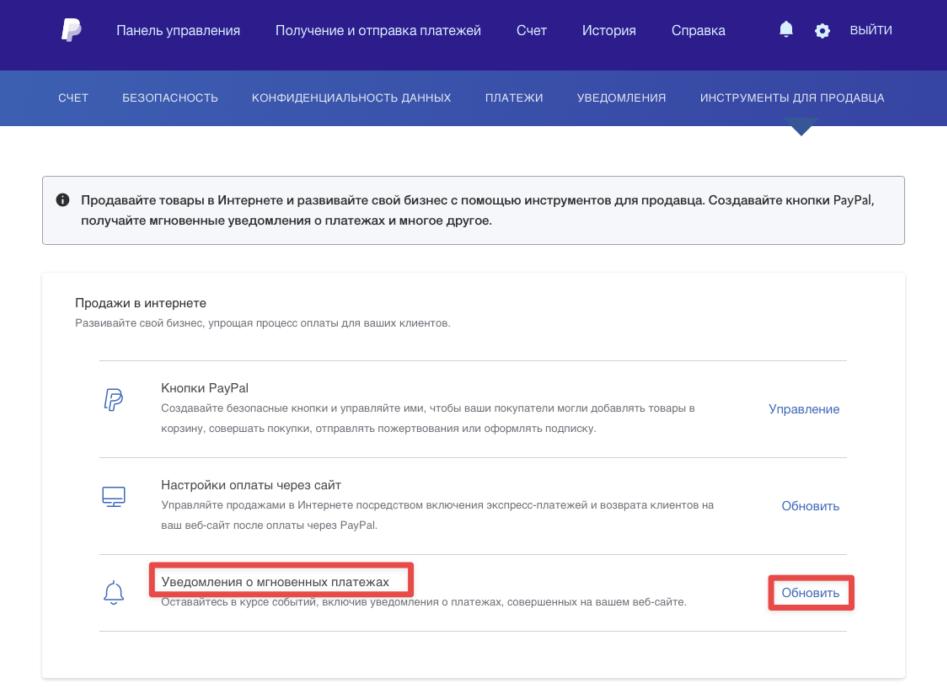Click bell icon for instant payment notifications

(114, 593)
